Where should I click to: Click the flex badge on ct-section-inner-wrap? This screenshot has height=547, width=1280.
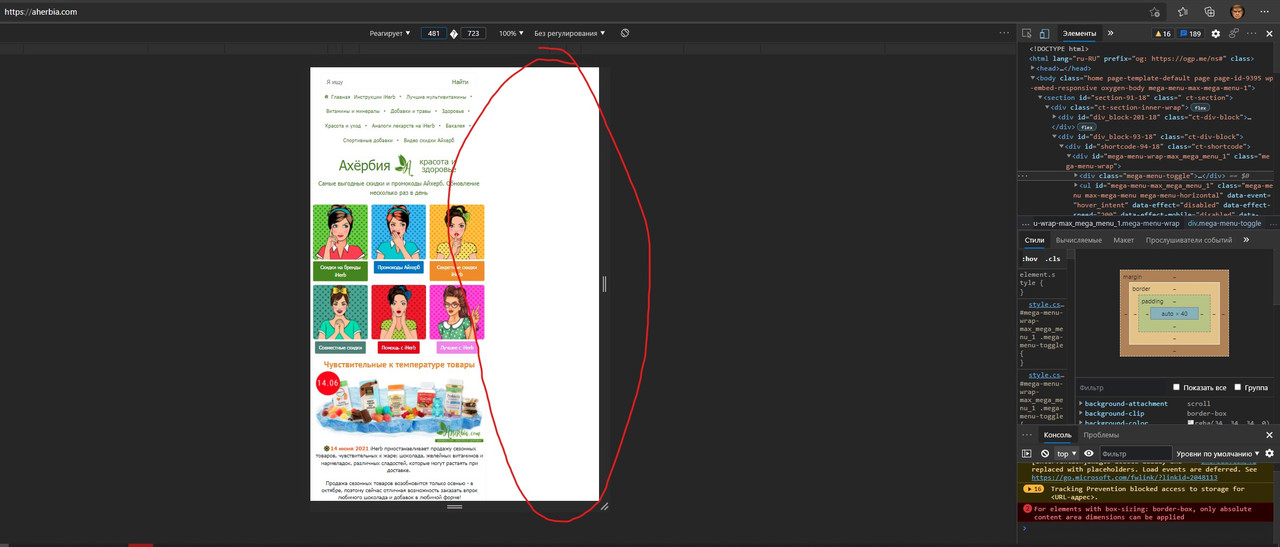[1200, 107]
